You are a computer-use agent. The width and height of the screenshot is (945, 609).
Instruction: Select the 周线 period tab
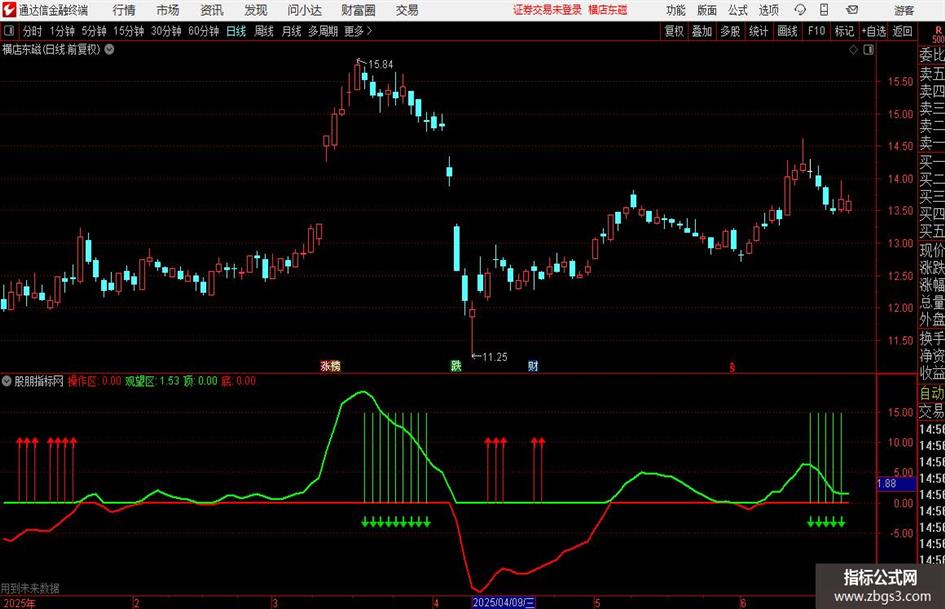264,31
